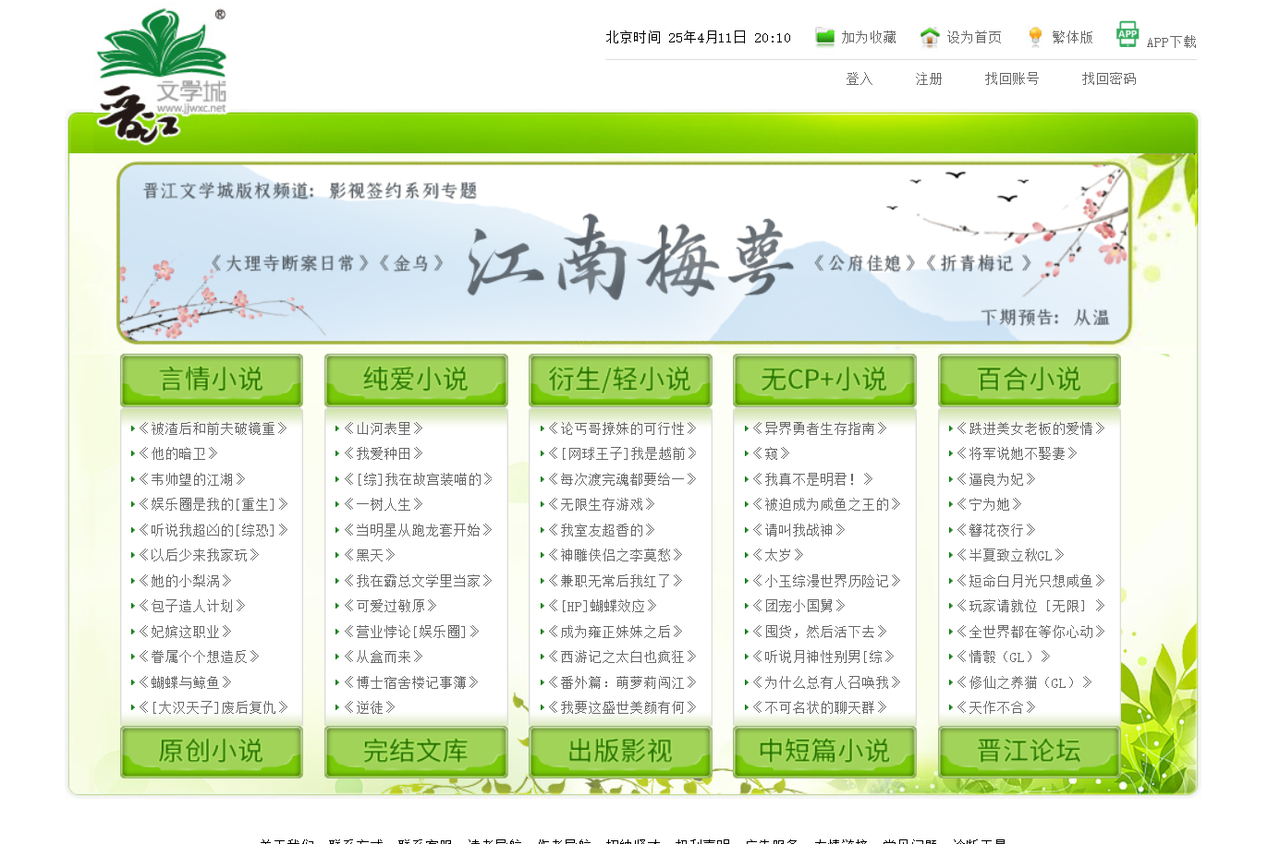
Task: Open the 完结文库 button
Action: (416, 752)
